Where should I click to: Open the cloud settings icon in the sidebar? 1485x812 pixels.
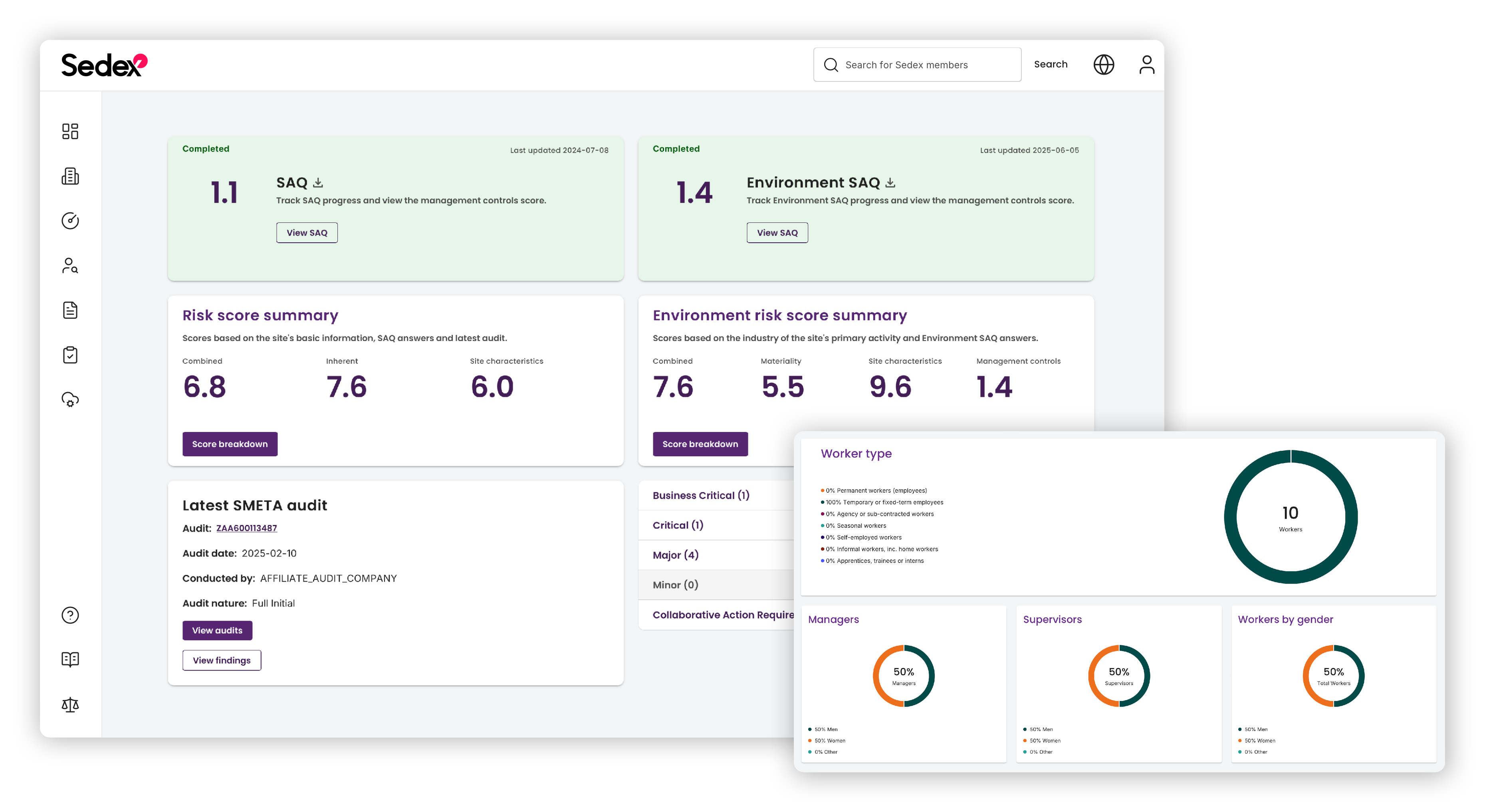(70, 400)
